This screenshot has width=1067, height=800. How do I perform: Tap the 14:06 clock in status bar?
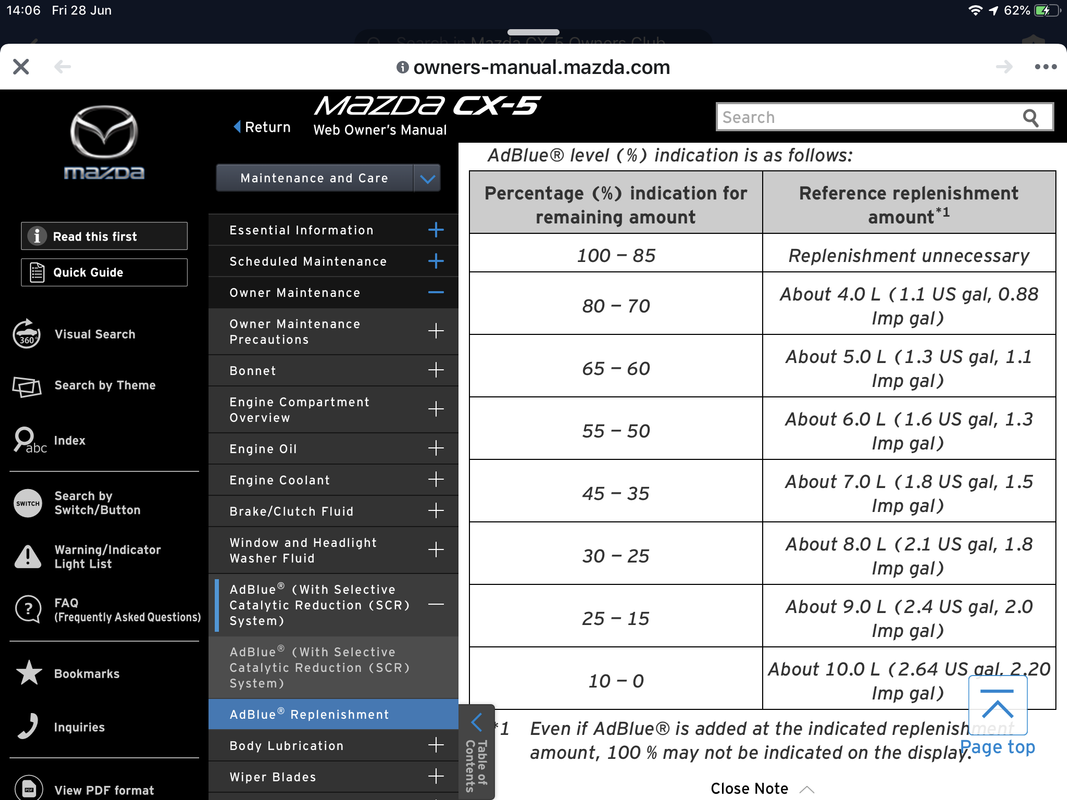pyautogui.click(x=23, y=10)
